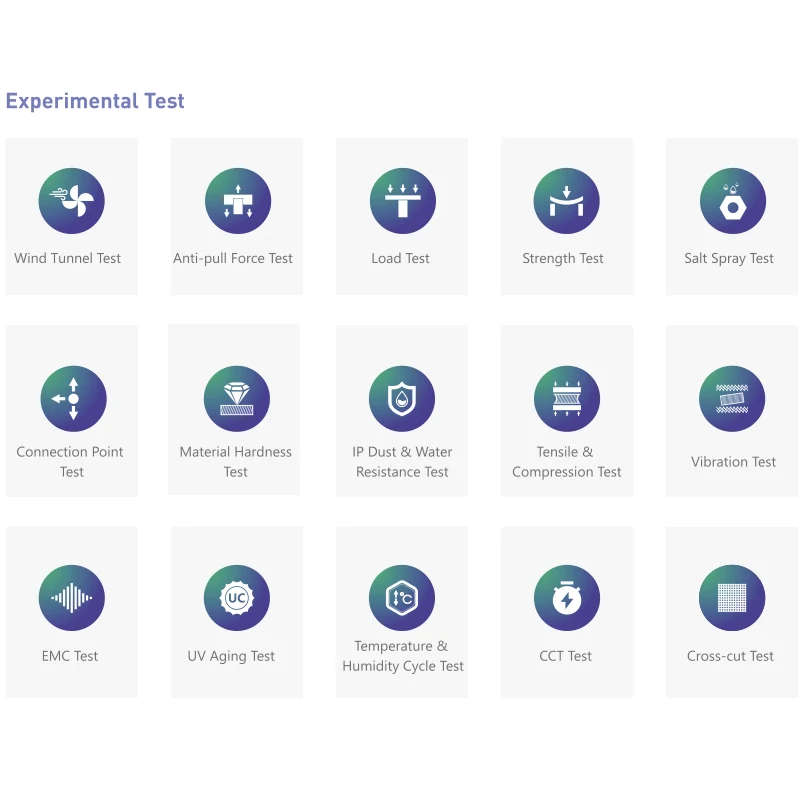
Task: Click the EMC Test waveform icon
Action: pos(72,598)
